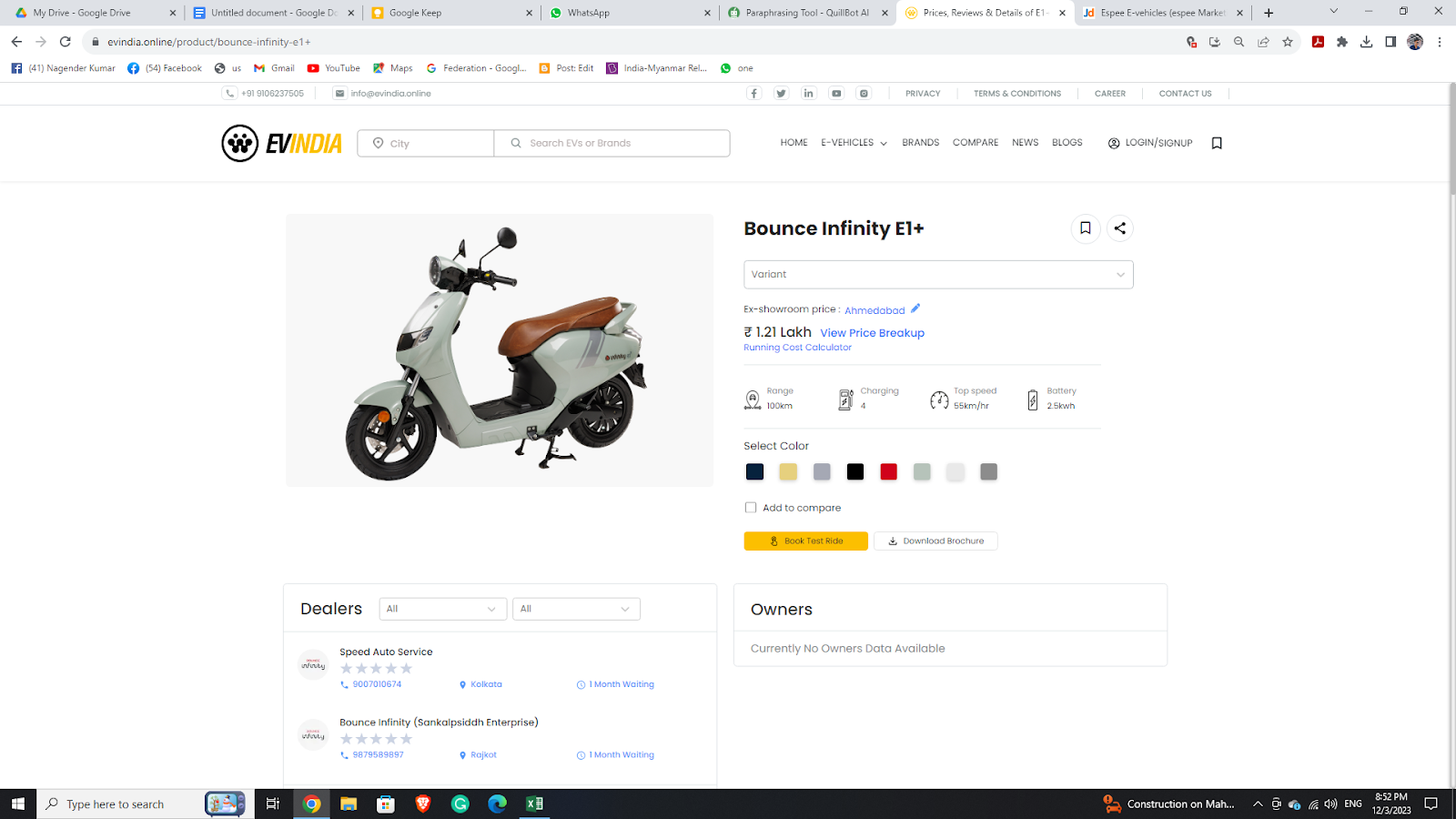Click the EVINDIA logo
The height and width of the screenshot is (819, 1456).
[282, 143]
